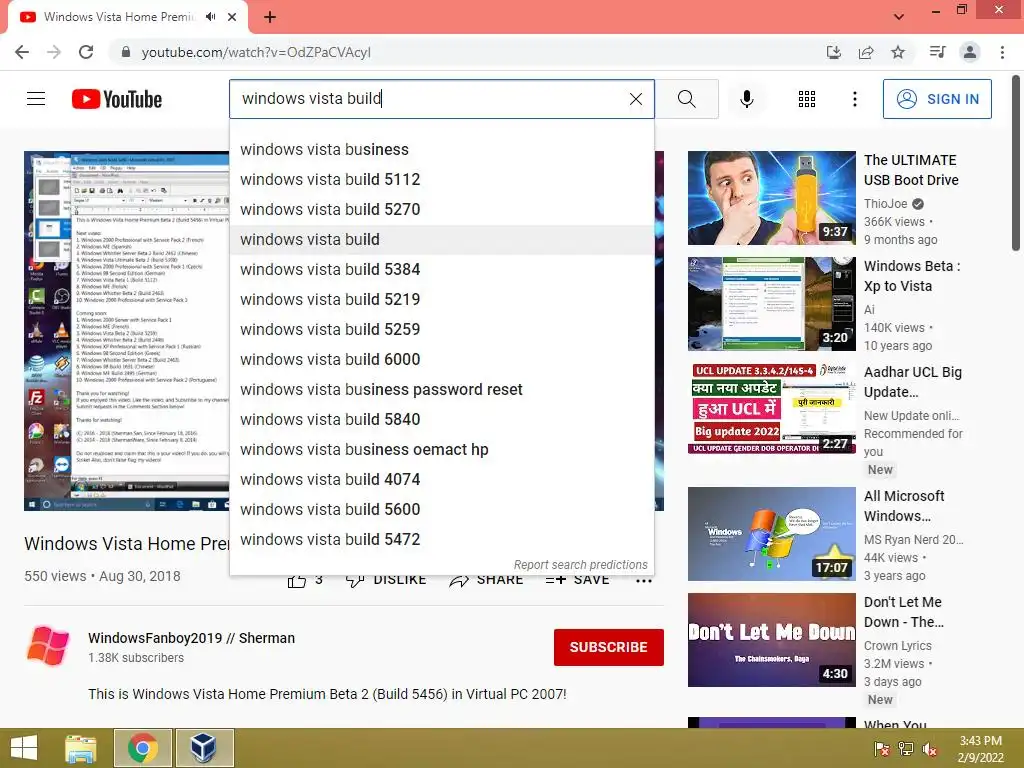Open 'The ULTIMATE USB Boot Drive' thumbnail
The width and height of the screenshot is (1024, 768).
pos(771,198)
